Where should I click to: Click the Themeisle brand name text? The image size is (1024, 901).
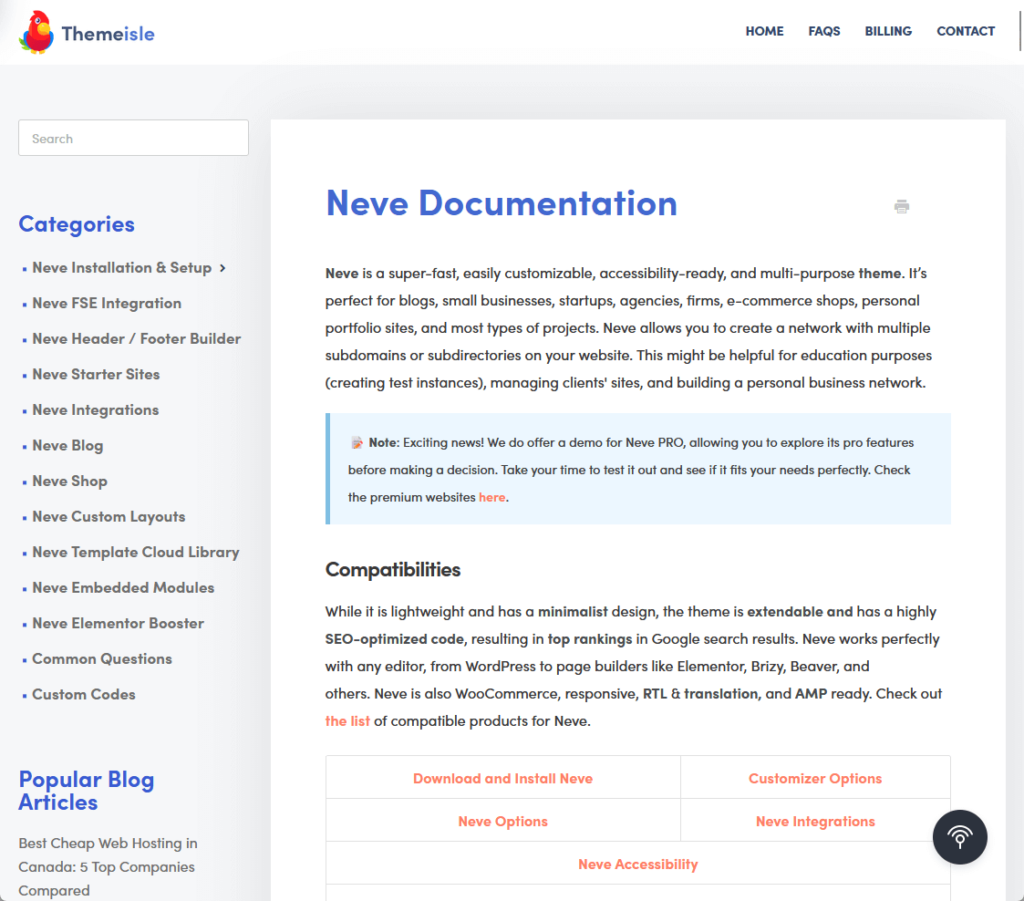pyautogui.click(x=108, y=33)
